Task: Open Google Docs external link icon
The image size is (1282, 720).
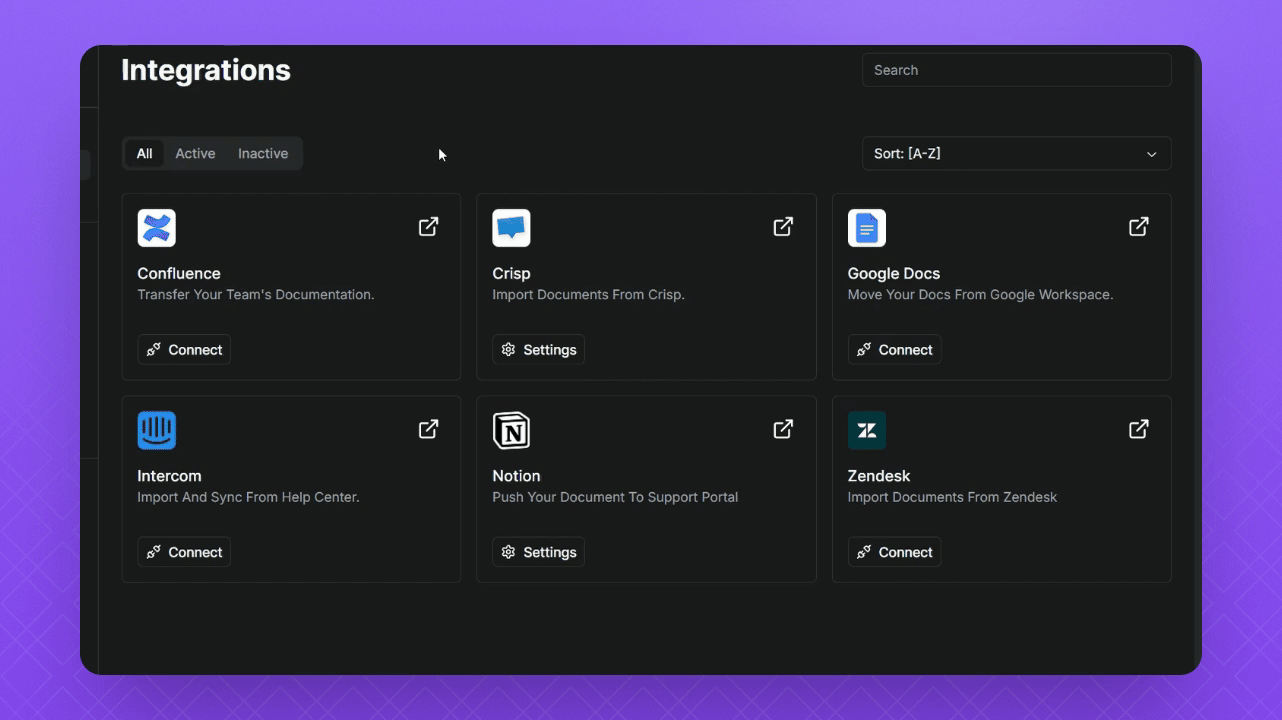Action: coord(1138,227)
